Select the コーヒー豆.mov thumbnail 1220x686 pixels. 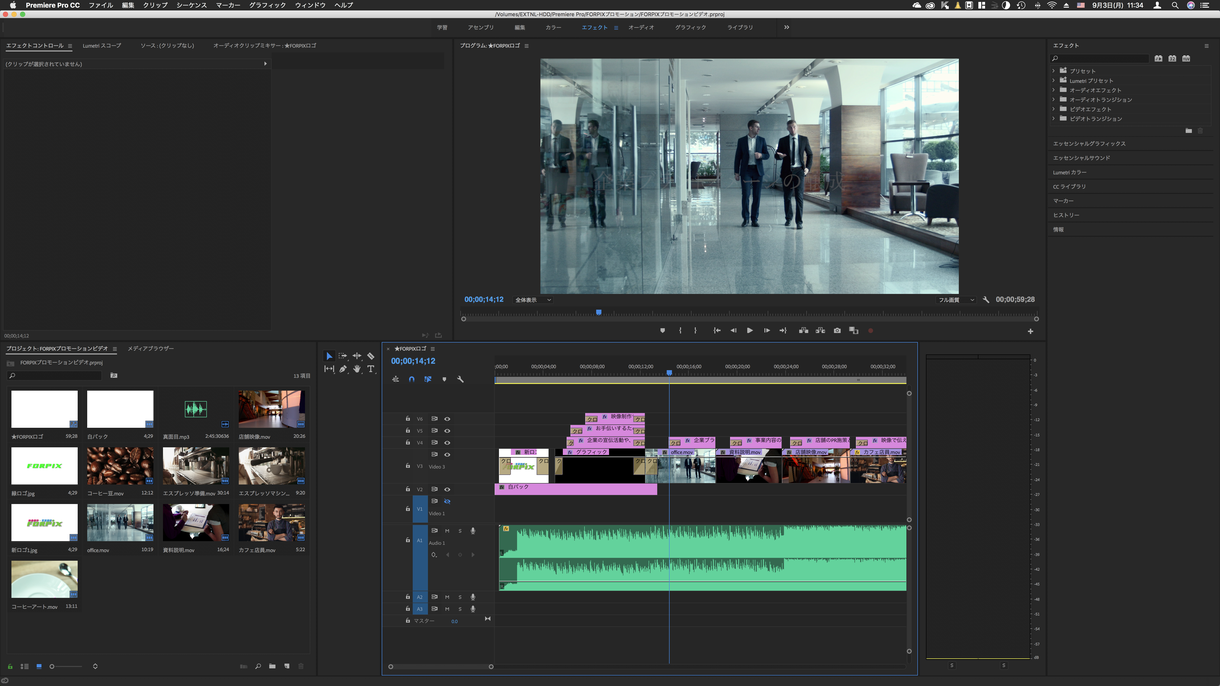tap(120, 466)
